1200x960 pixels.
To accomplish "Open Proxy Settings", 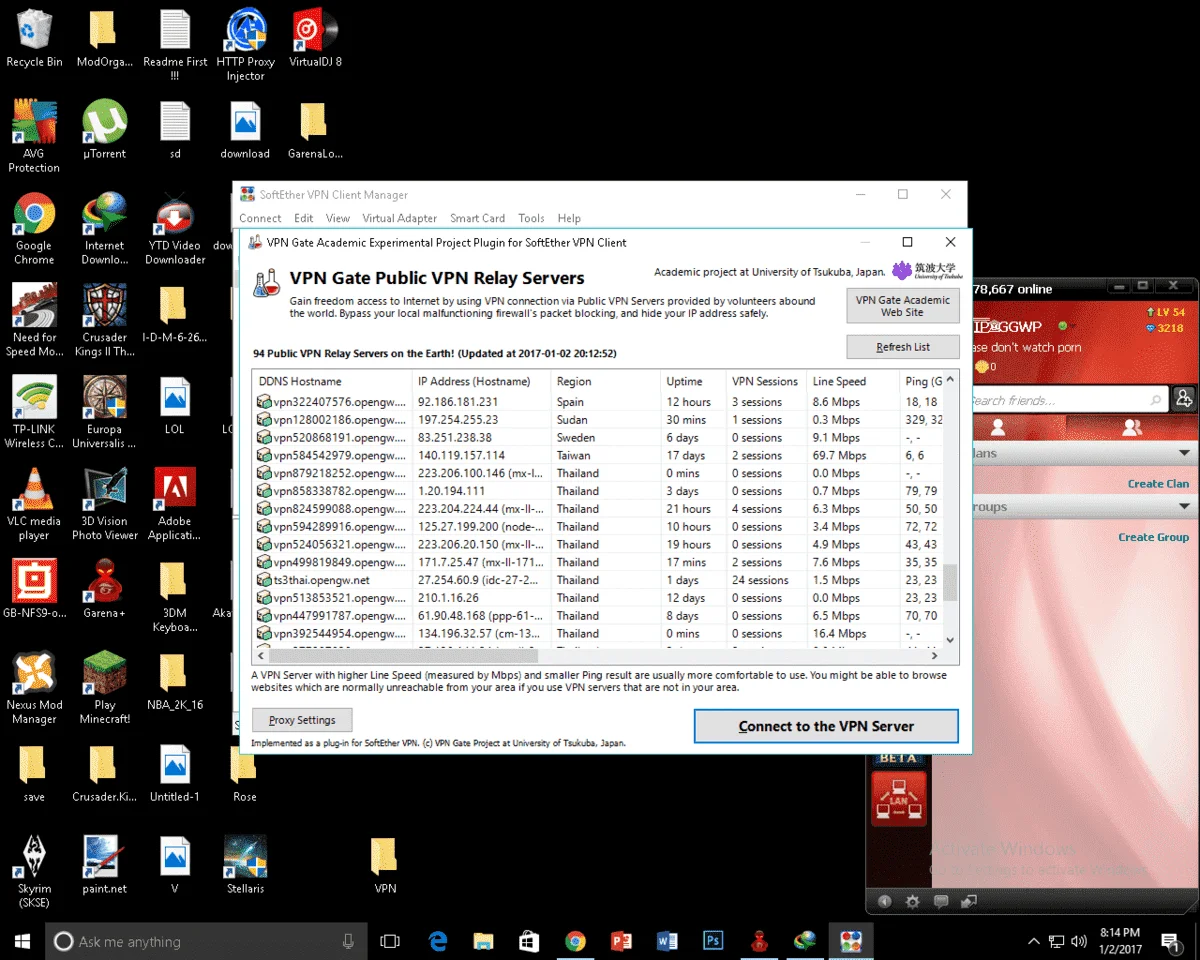I will (x=302, y=720).
